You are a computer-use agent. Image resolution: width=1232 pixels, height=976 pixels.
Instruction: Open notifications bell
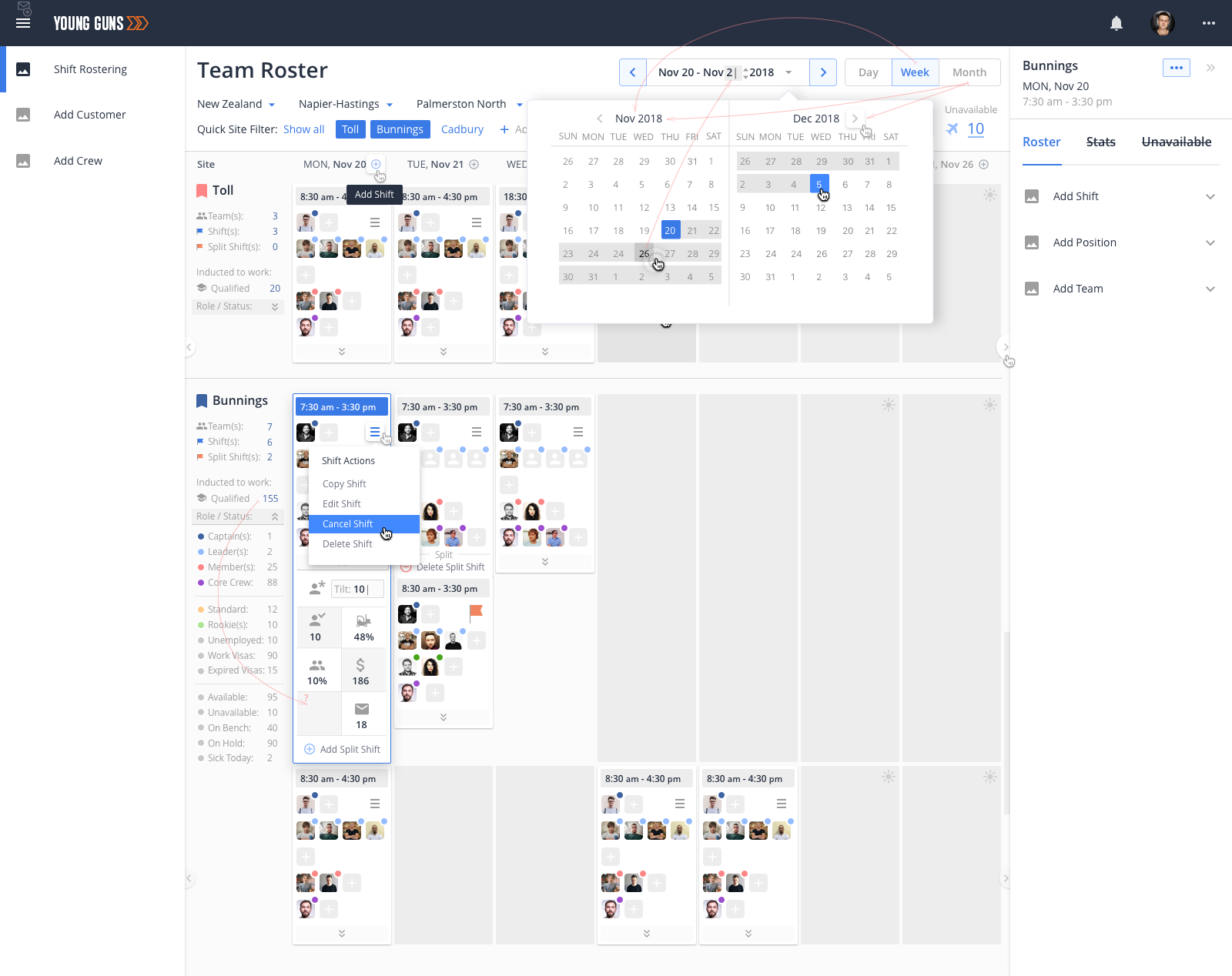(x=1116, y=23)
